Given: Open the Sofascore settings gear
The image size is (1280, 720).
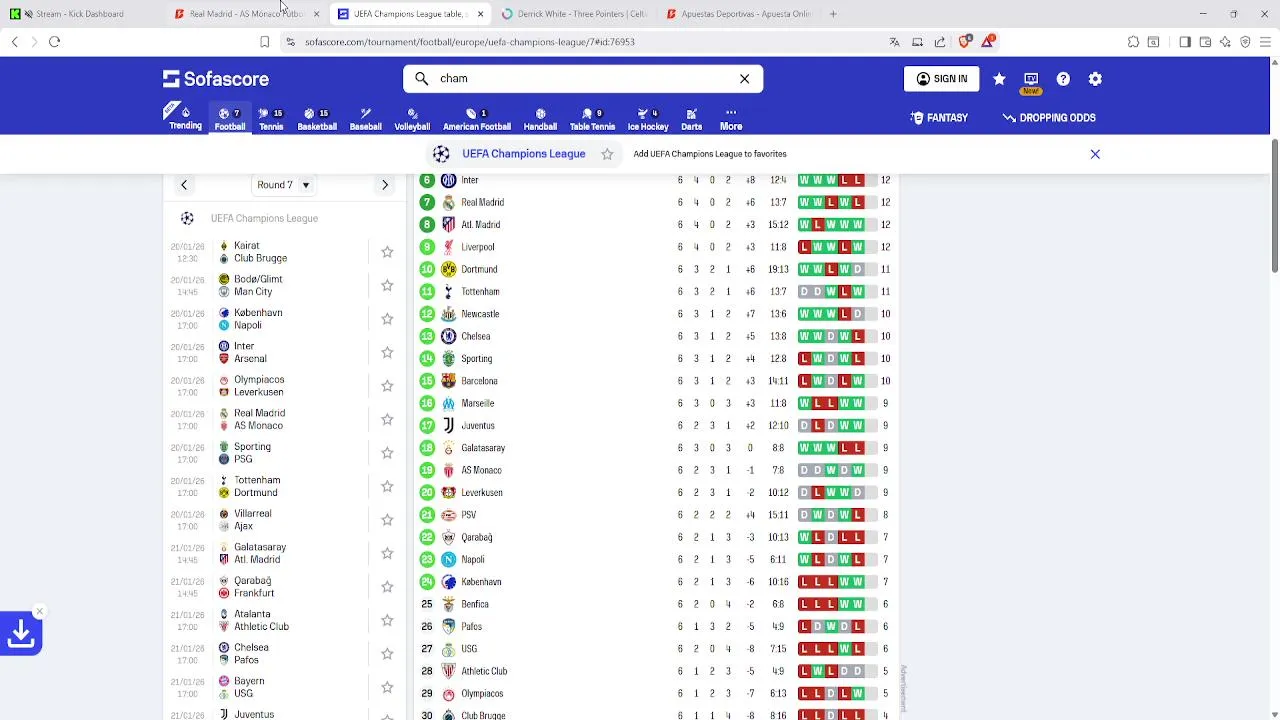Looking at the screenshot, I should (1095, 79).
